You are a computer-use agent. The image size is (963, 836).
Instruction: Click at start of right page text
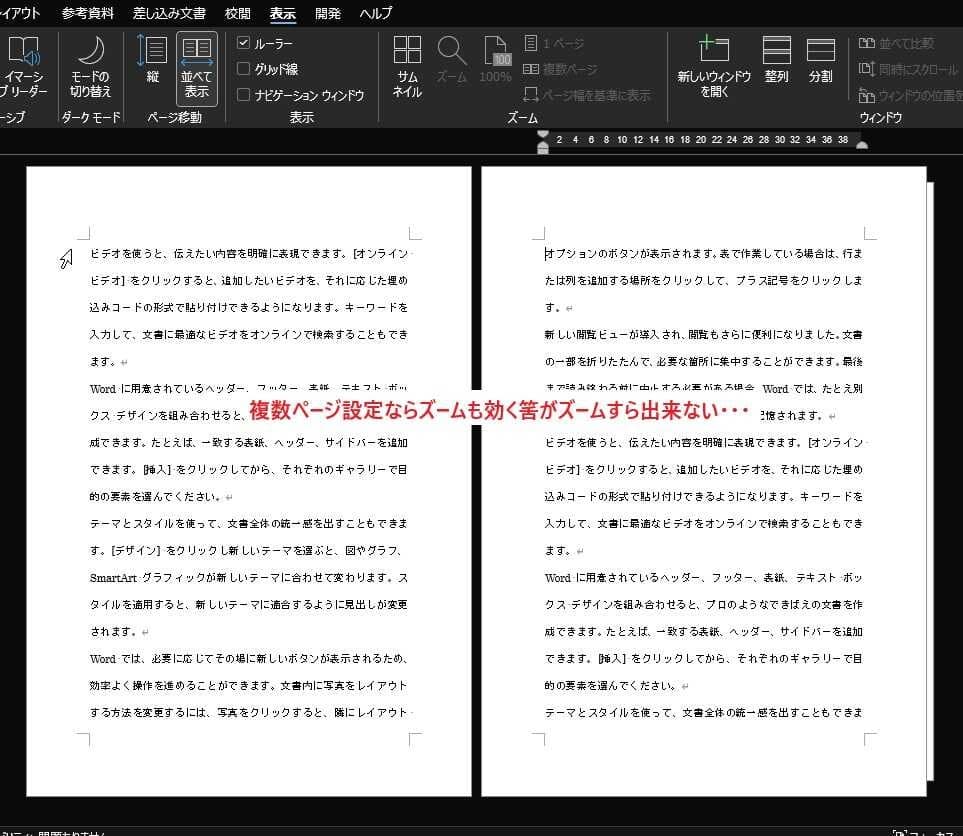pyautogui.click(x=546, y=254)
